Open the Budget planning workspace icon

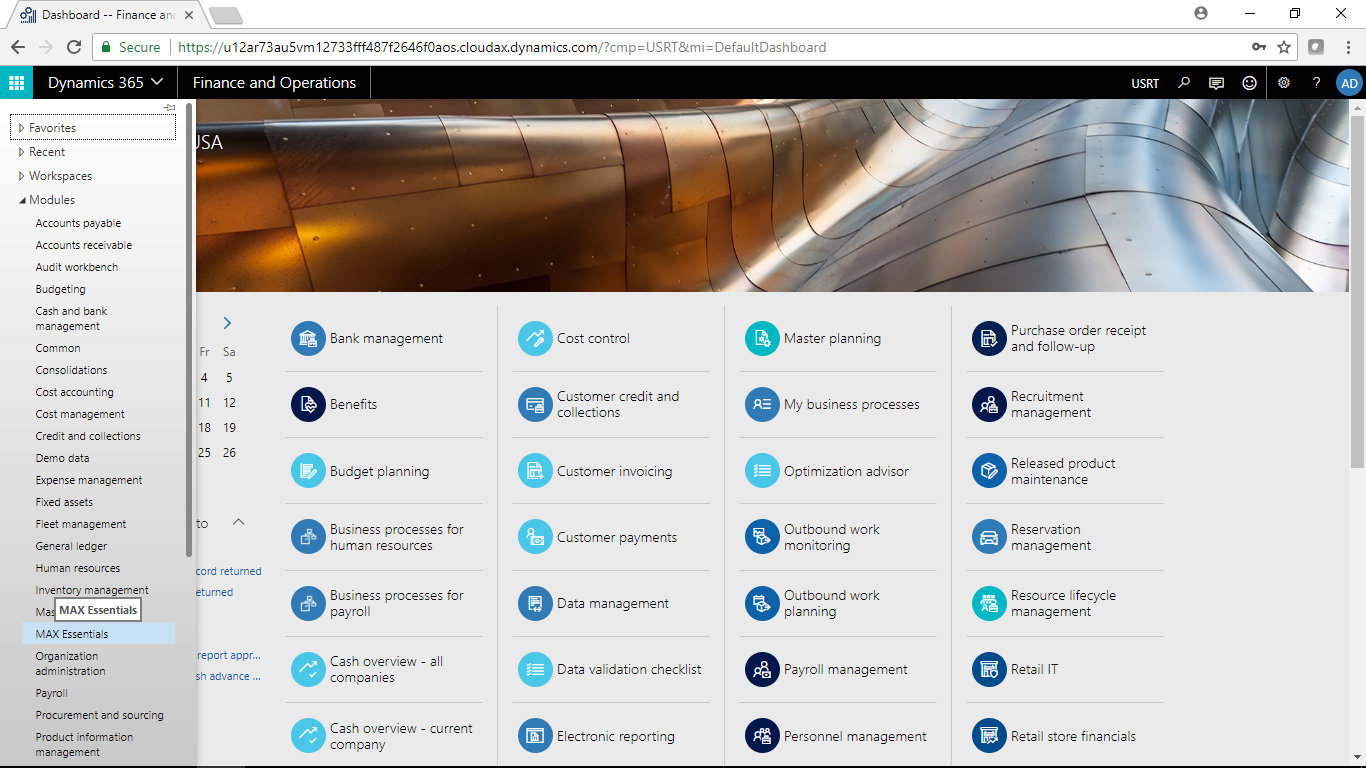pos(308,471)
